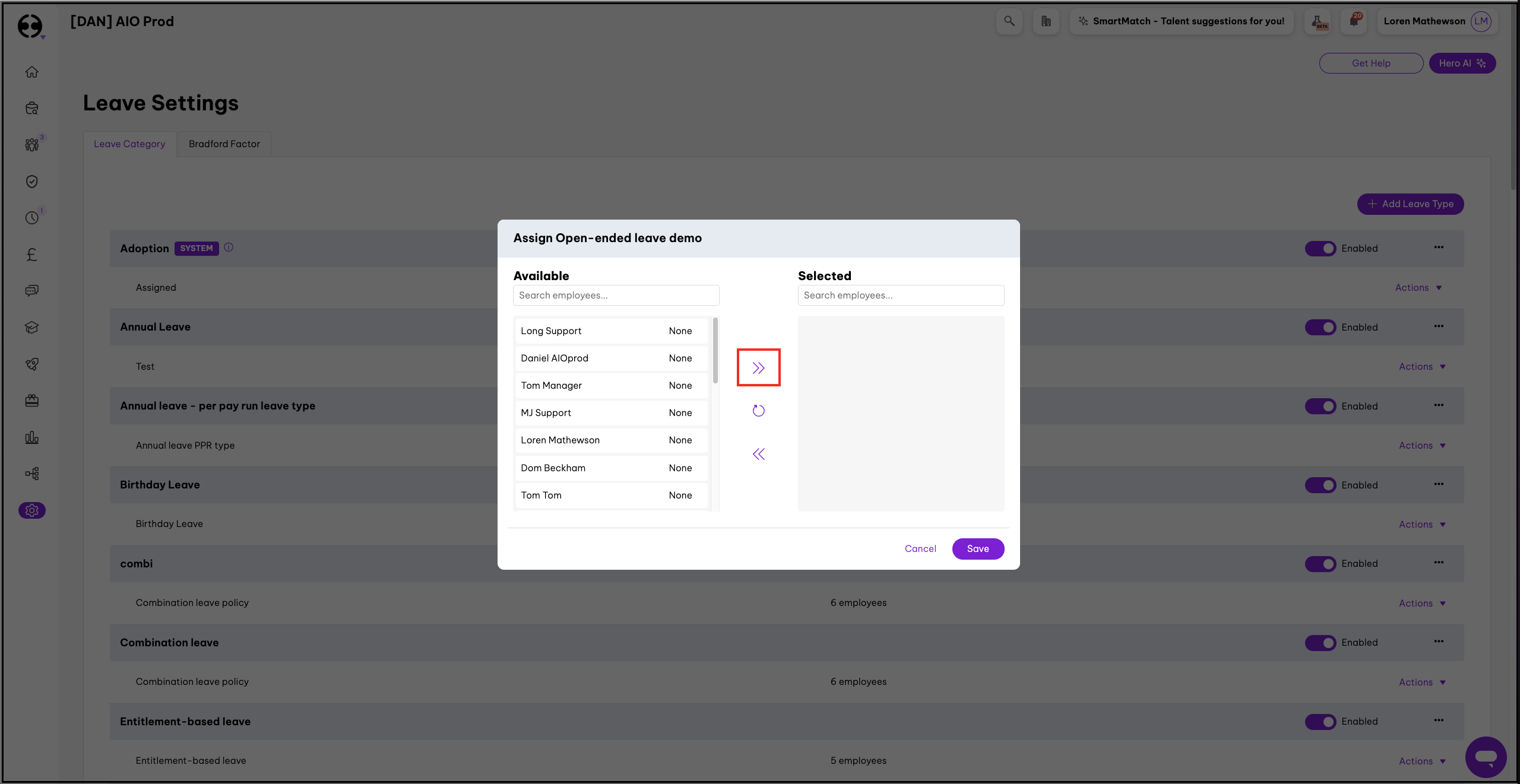Switch to the Bradford Factor tab
This screenshot has width=1520, height=784.
click(x=224, y=144)
